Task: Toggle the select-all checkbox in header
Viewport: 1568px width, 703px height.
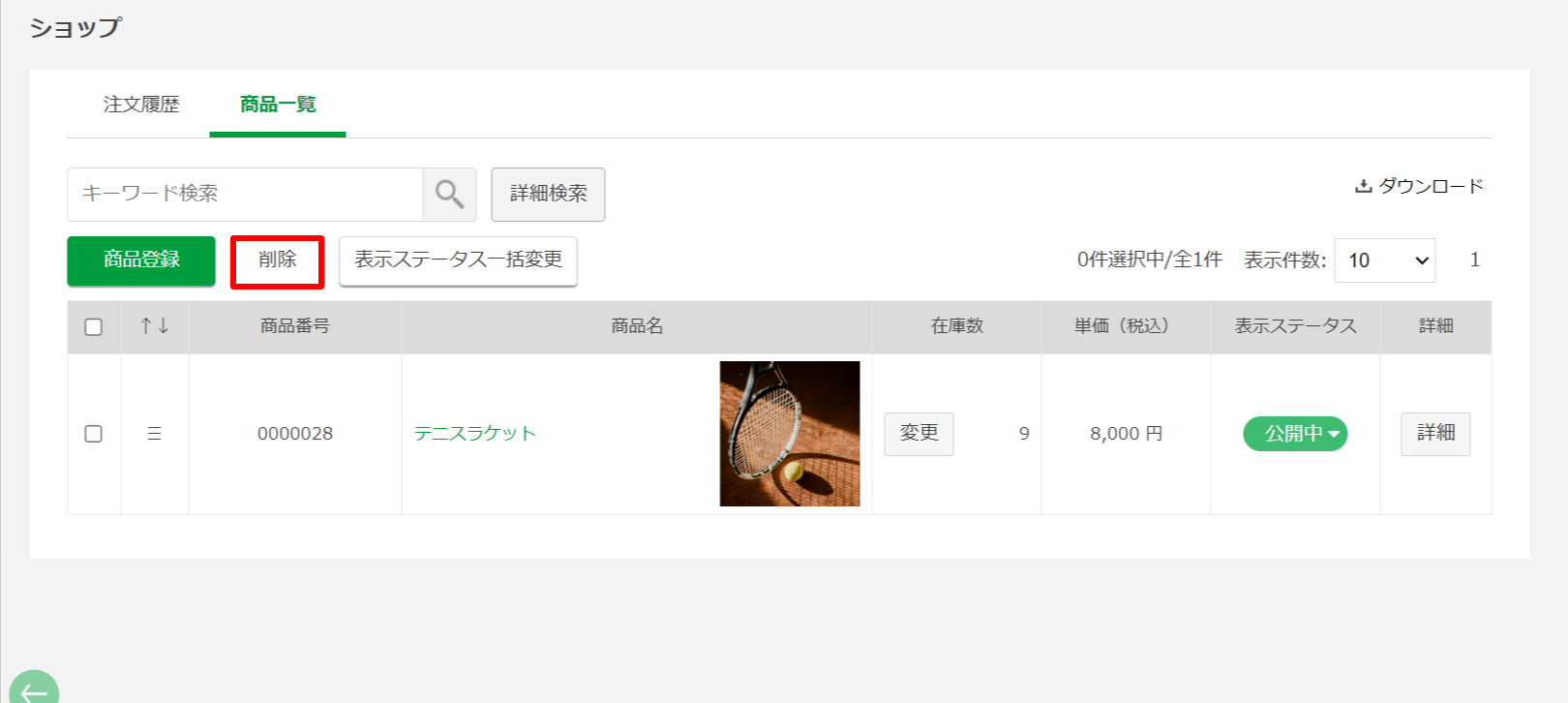Action: [94, 327]
